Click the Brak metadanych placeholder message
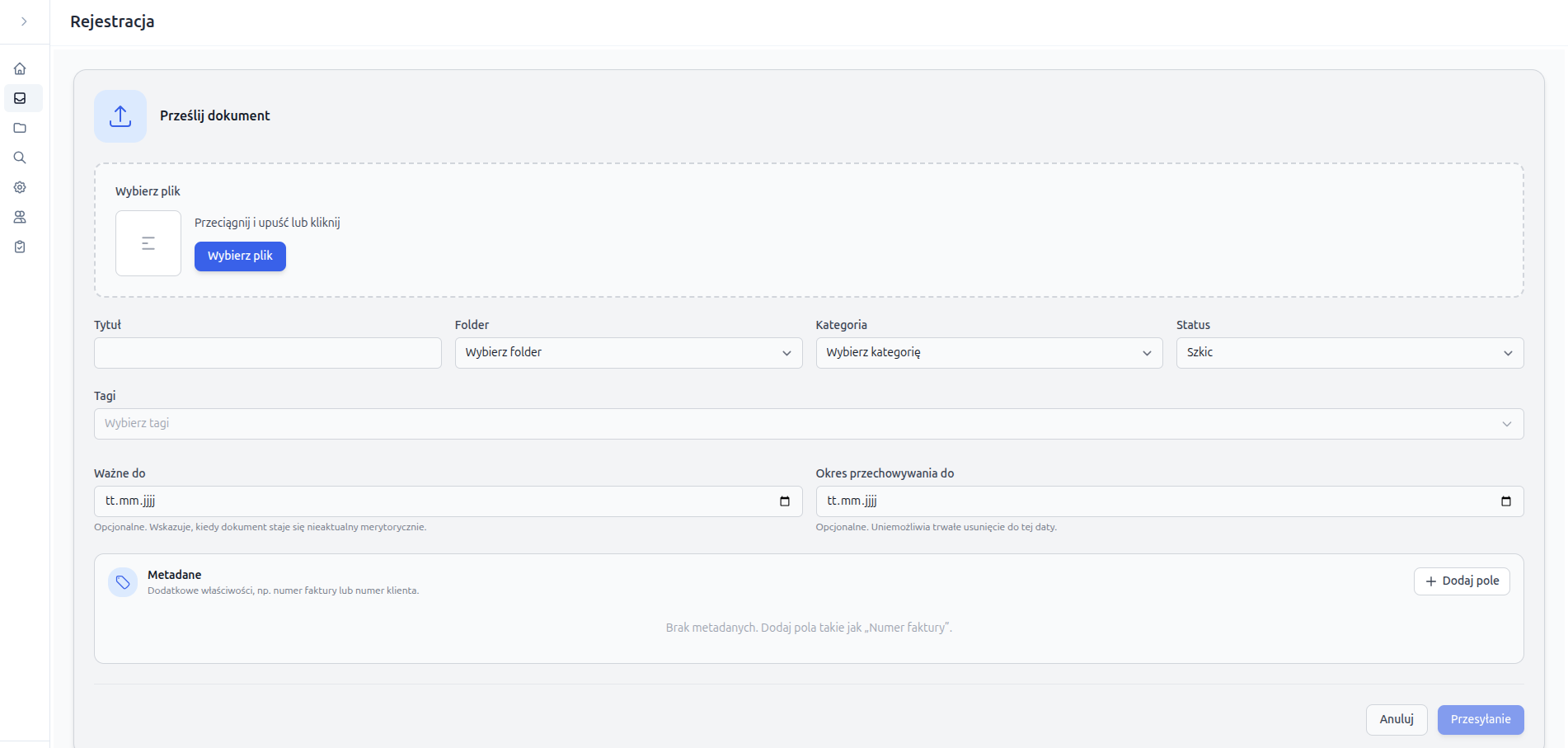The image size is (1568, 748). (x=809, y=628)
